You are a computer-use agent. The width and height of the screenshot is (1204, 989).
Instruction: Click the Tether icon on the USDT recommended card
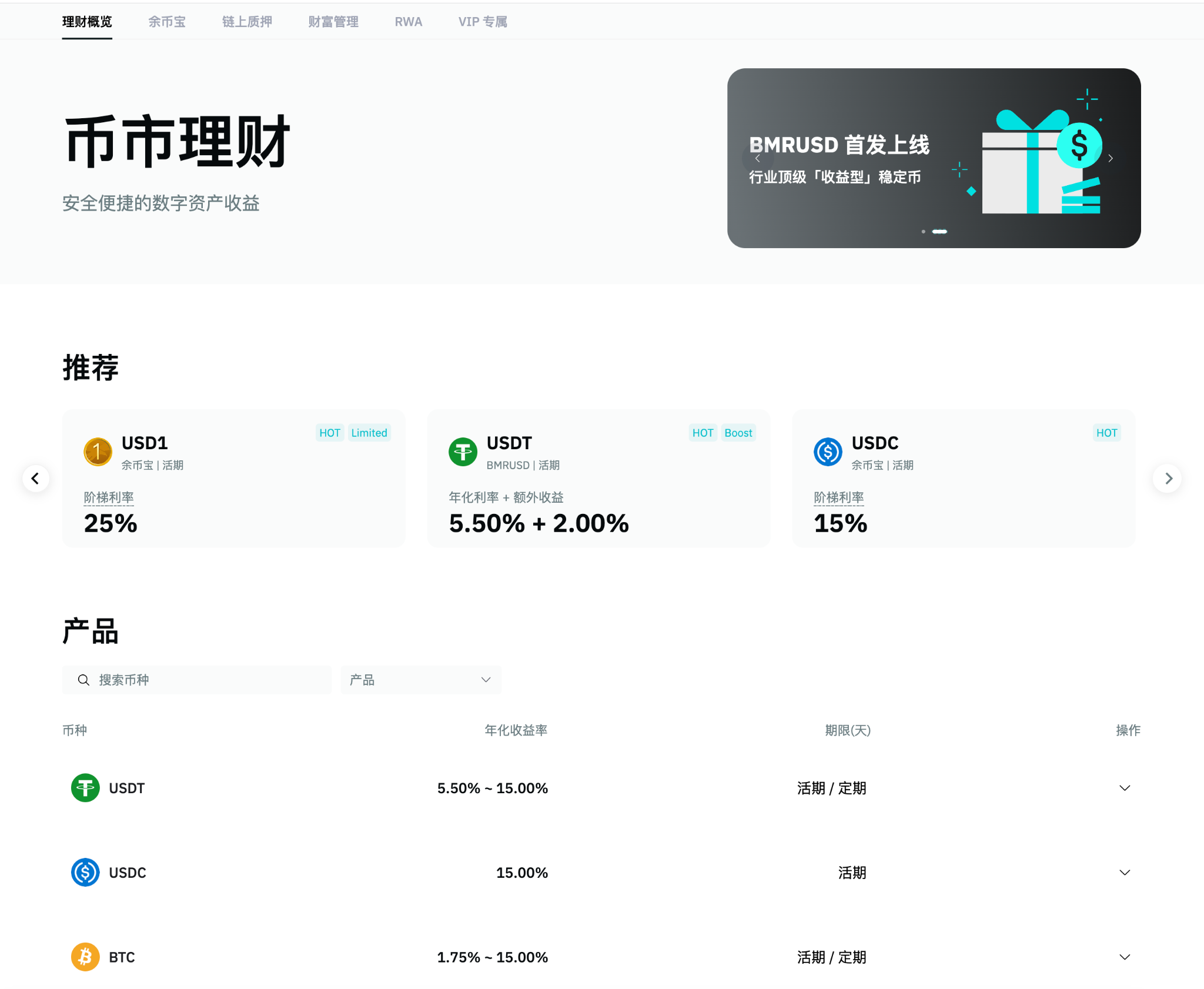point(464,452)
